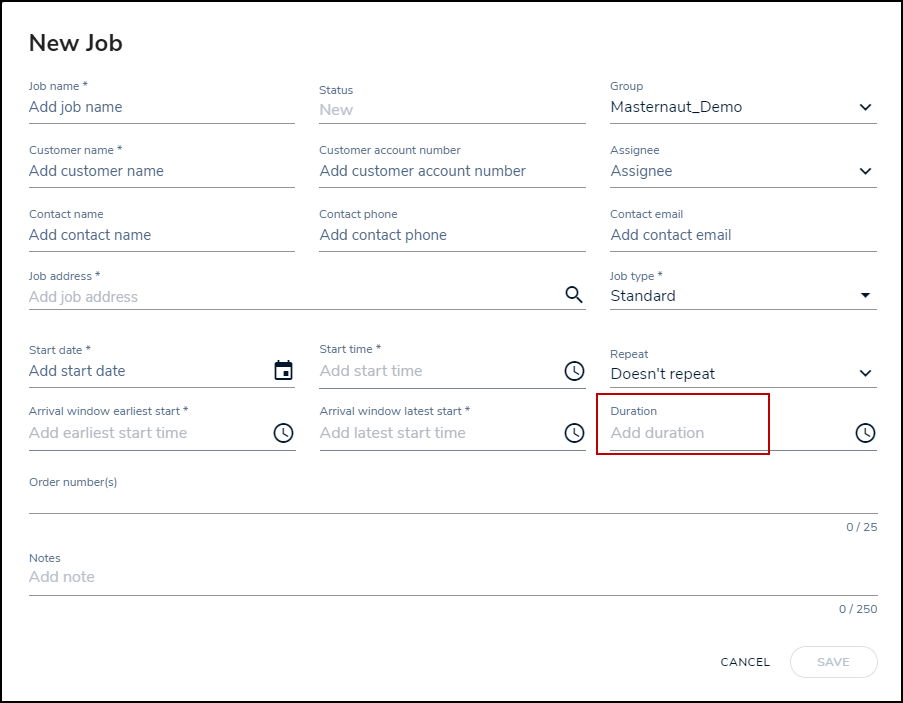Click the duration clock icon
The image size is (903, 703).
pos(865,433)
